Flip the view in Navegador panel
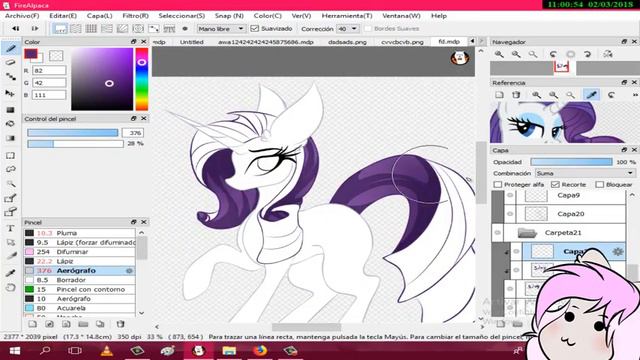 [x=608, y=54]
